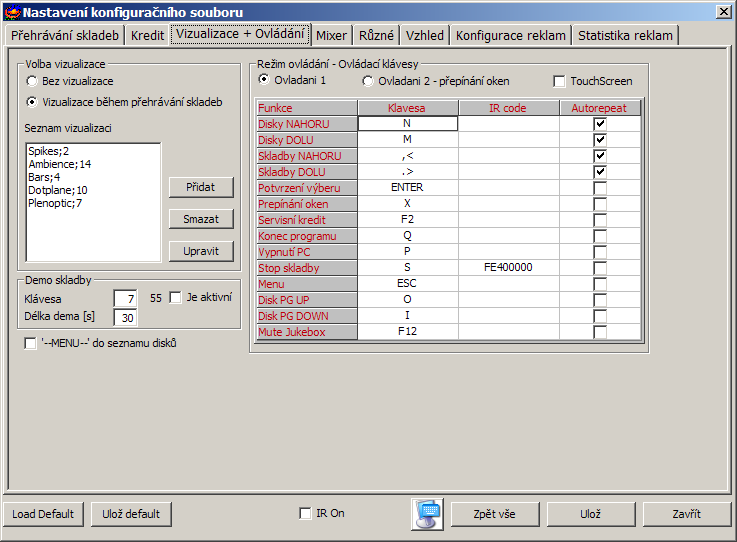This screenshot has width=737, height=542.
Task: Click the Autorepeat column header
Action: coord(600,108)
